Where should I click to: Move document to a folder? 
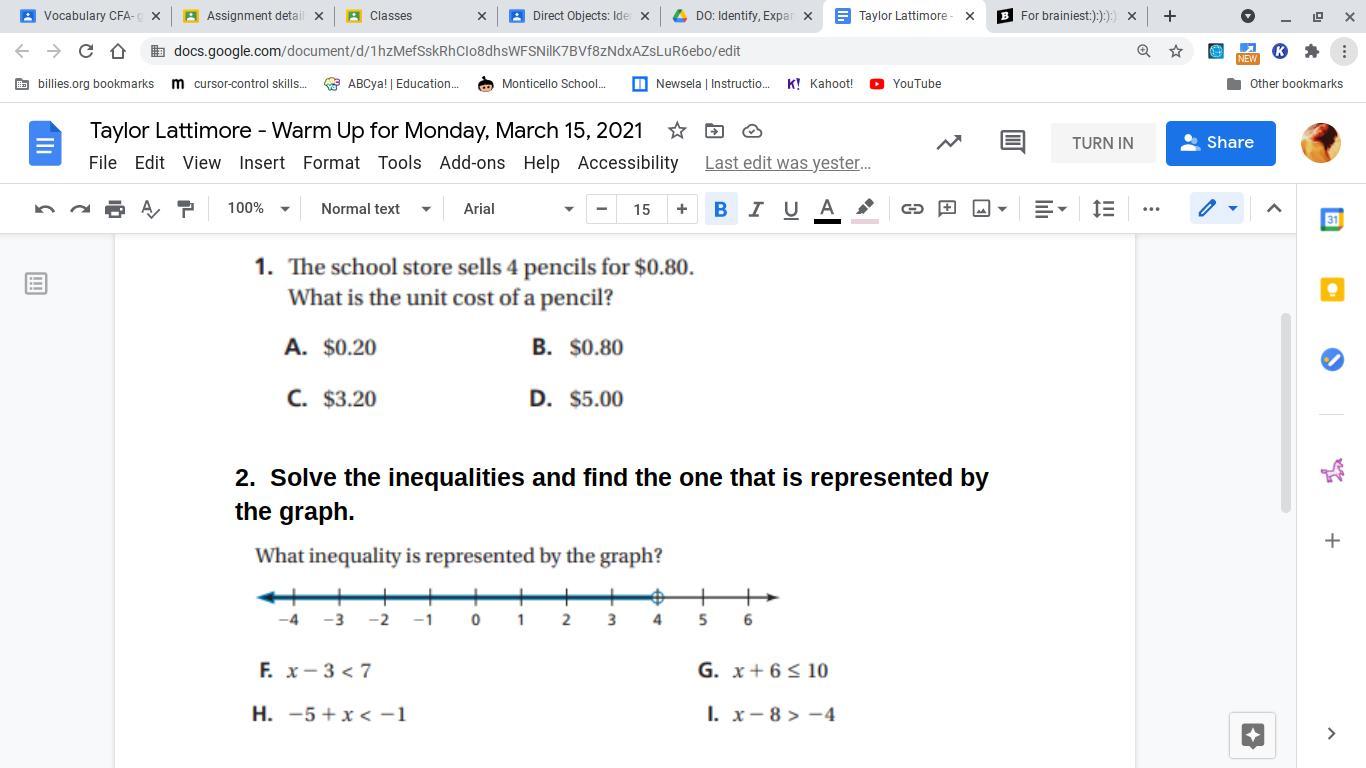(x=714, y=131)
